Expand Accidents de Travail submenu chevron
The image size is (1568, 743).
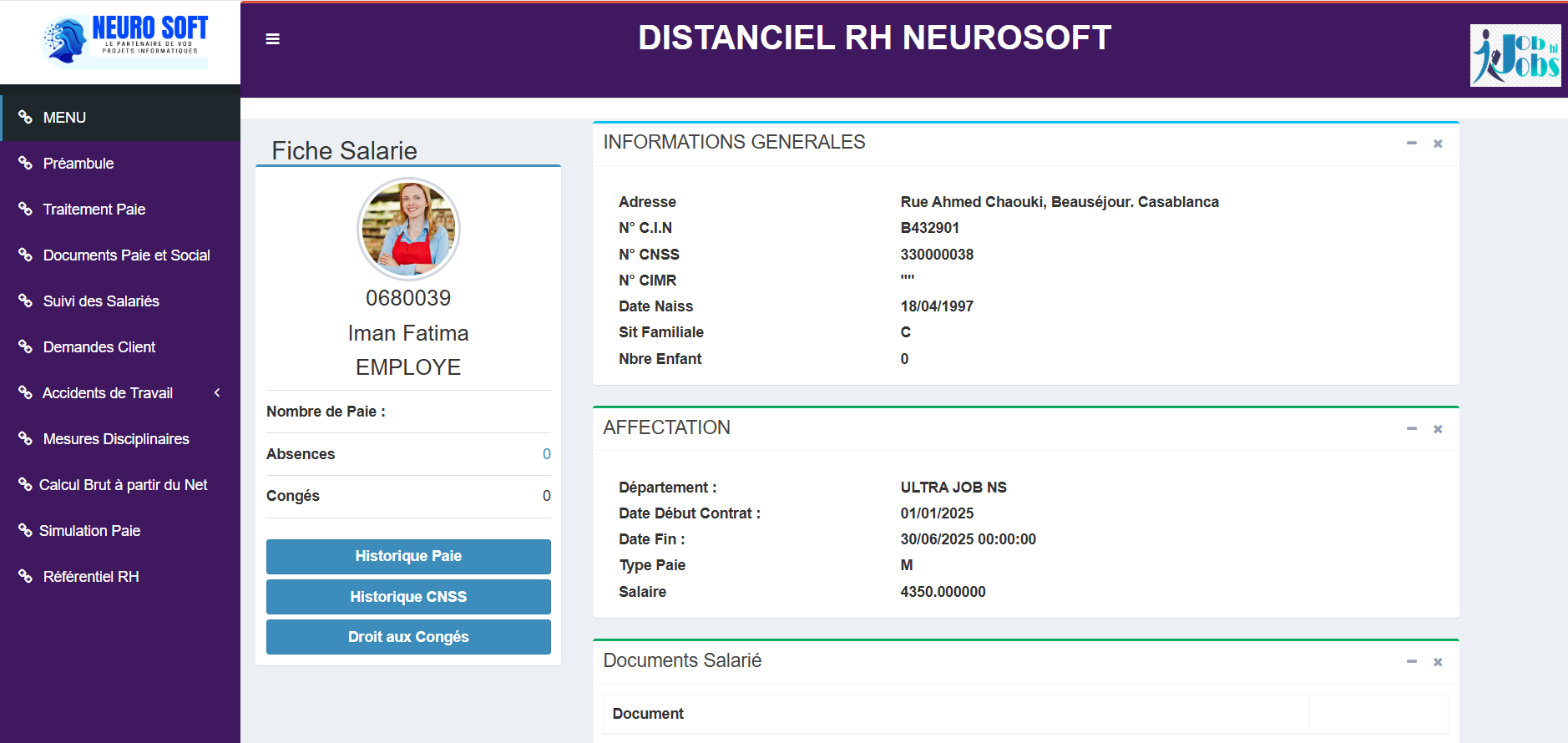217,392
